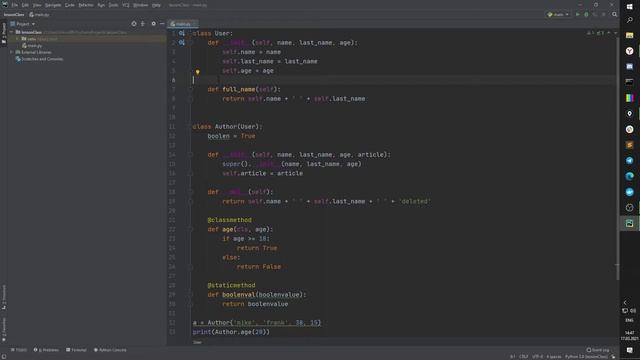Fold the full_name method in gutter
This screenshot has width=640, height=360.
pos(190,89)
